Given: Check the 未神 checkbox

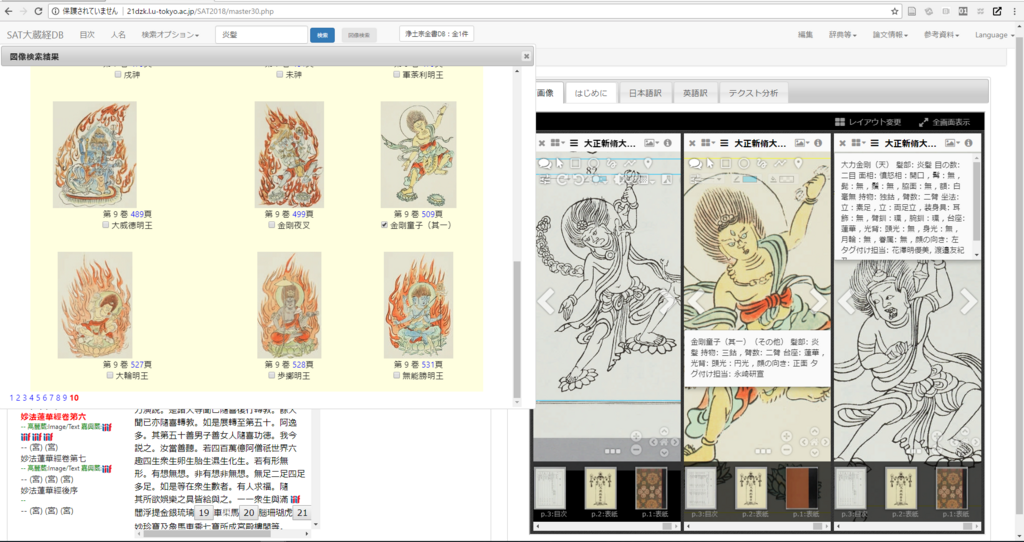Looking at the screenshot, I should coord(280,74).
